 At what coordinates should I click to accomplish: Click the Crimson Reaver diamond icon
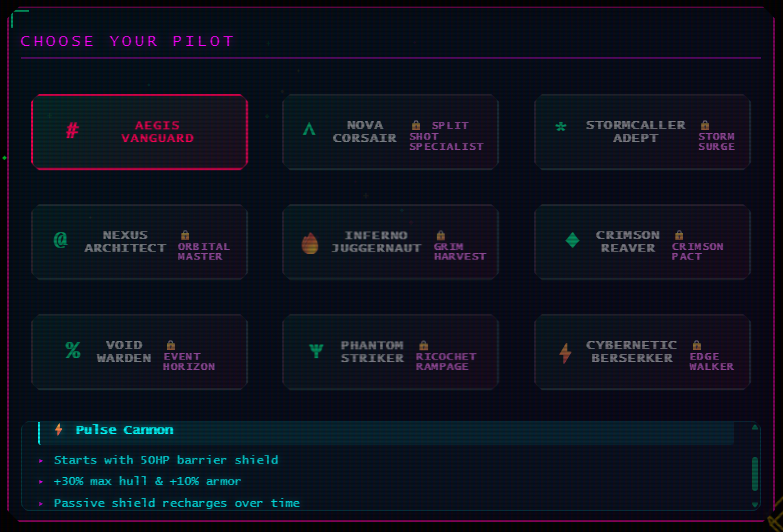pyautogui.click(x=572, y=240)
